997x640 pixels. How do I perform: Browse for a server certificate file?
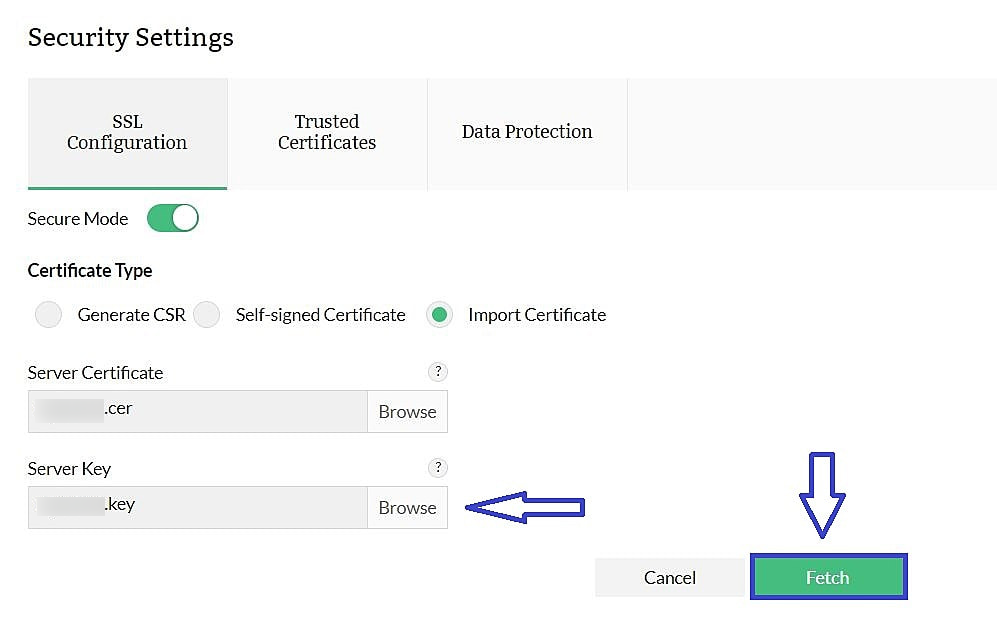click(407, 411)
